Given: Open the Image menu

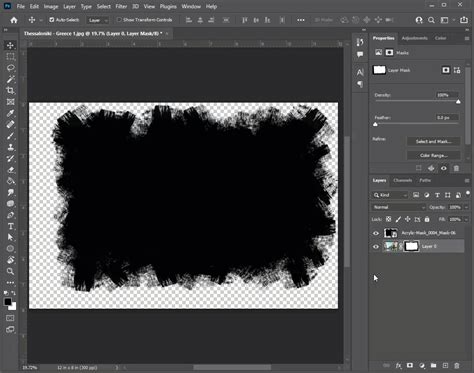Looking at the screenshot, I should point(51,6).
